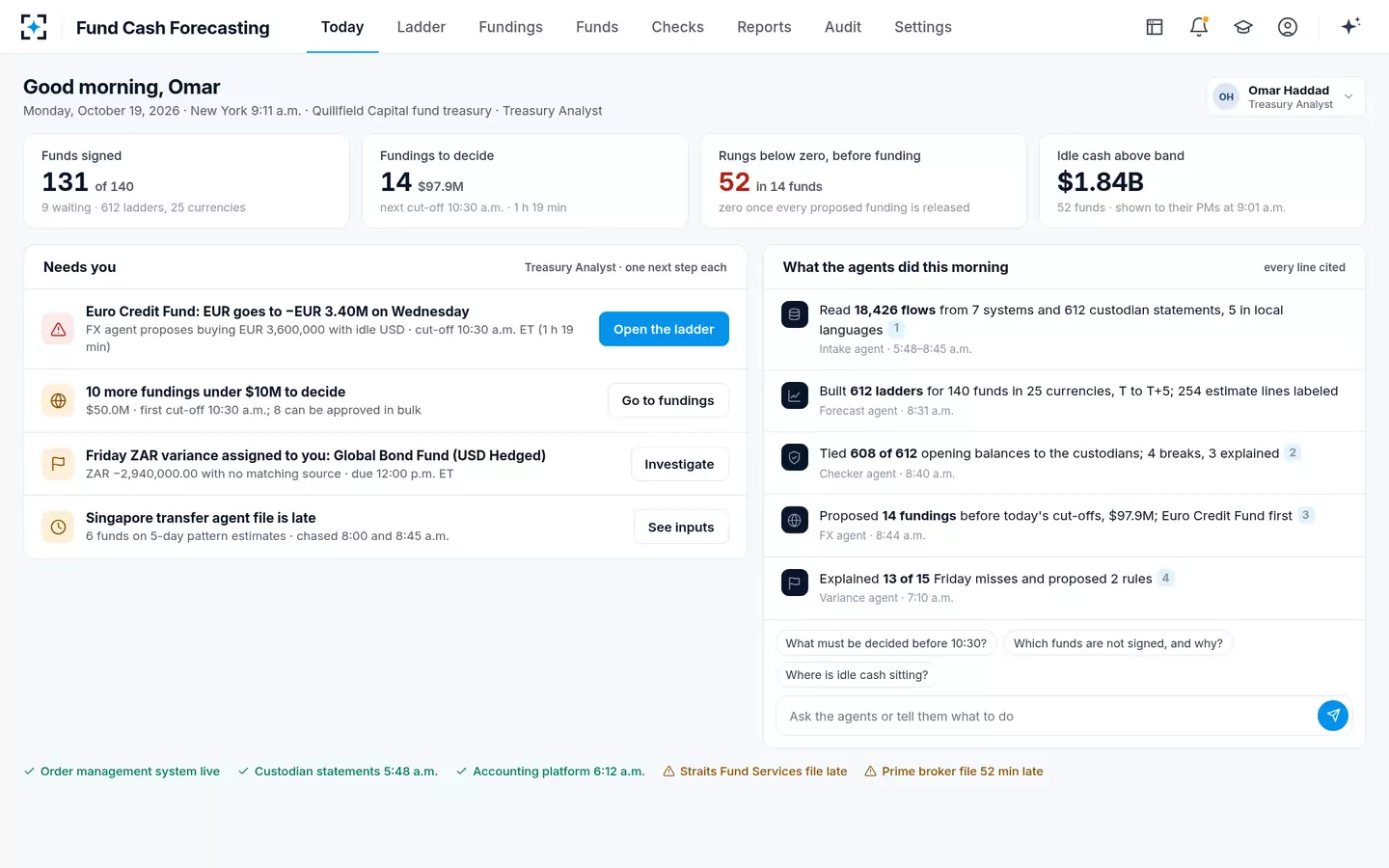
Task: Open the Idle cash above band card
Action: pos(1202,181)
